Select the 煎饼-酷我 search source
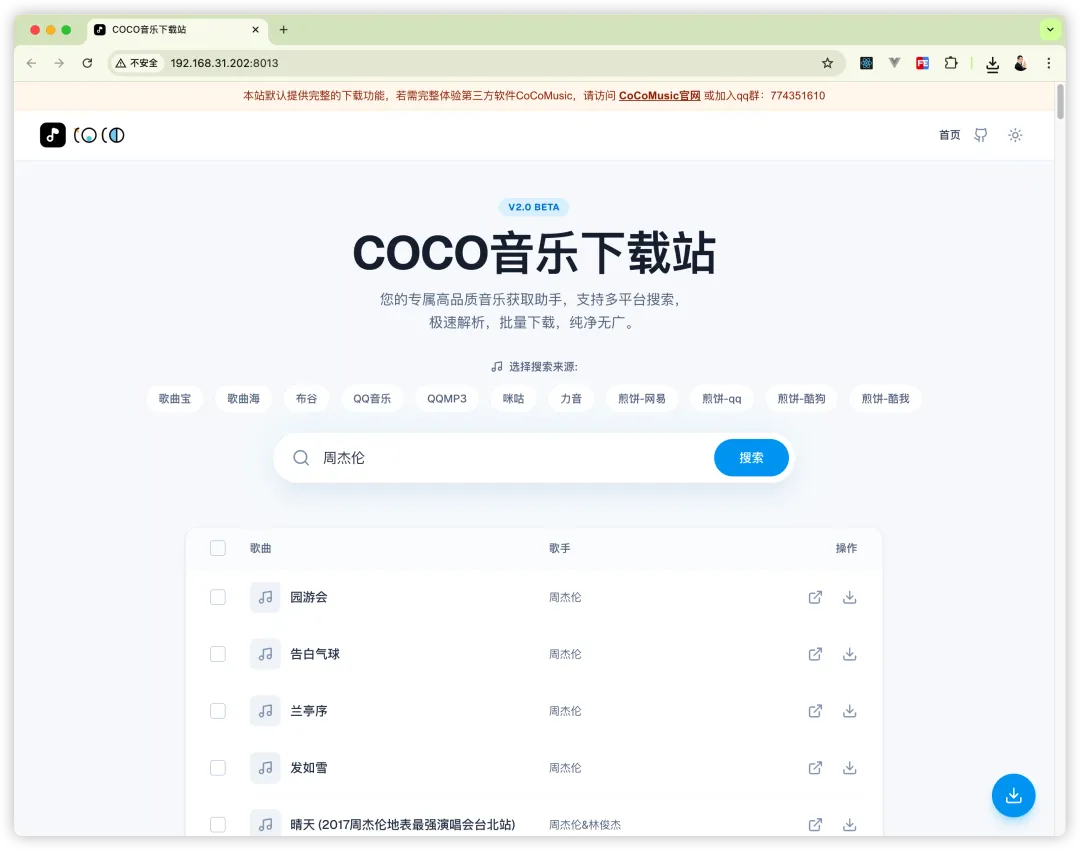Viewport: 1080px width, 850px height. pos(885,399)
